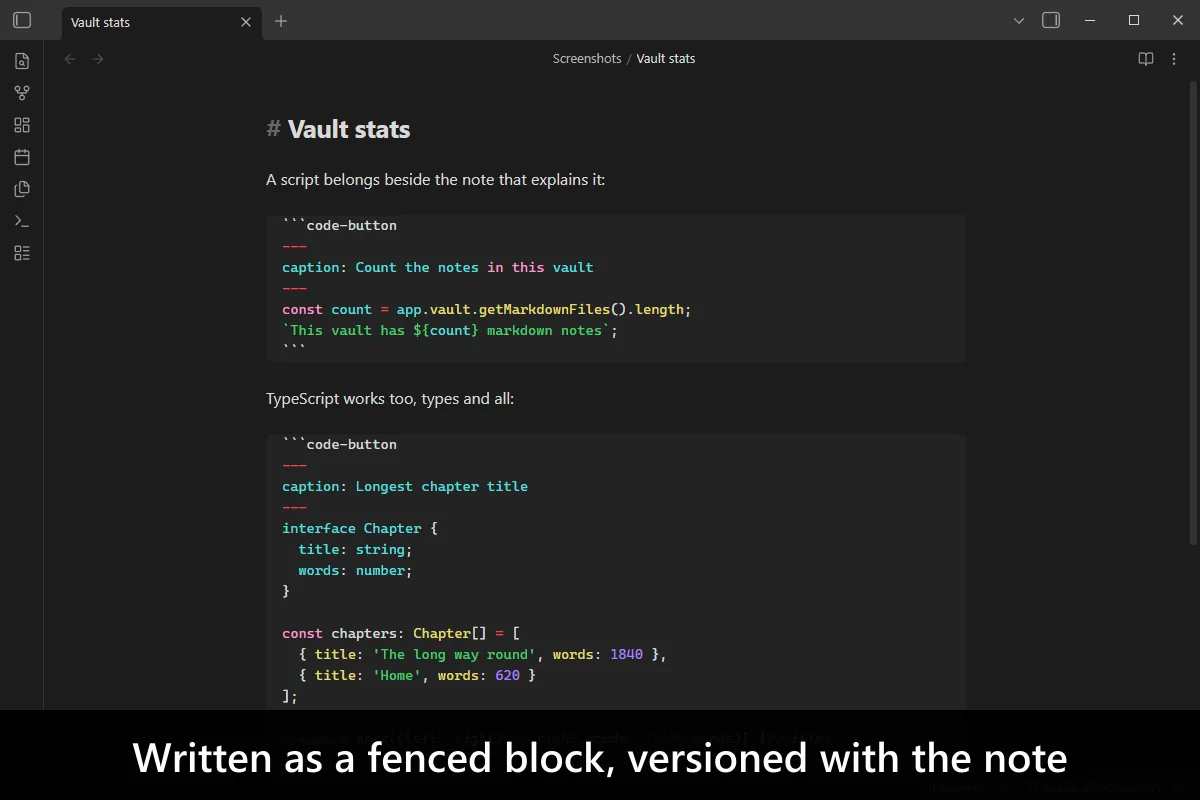Open the canvas grid icon in ribbon

pyautogui.click(x=22, y=125)
